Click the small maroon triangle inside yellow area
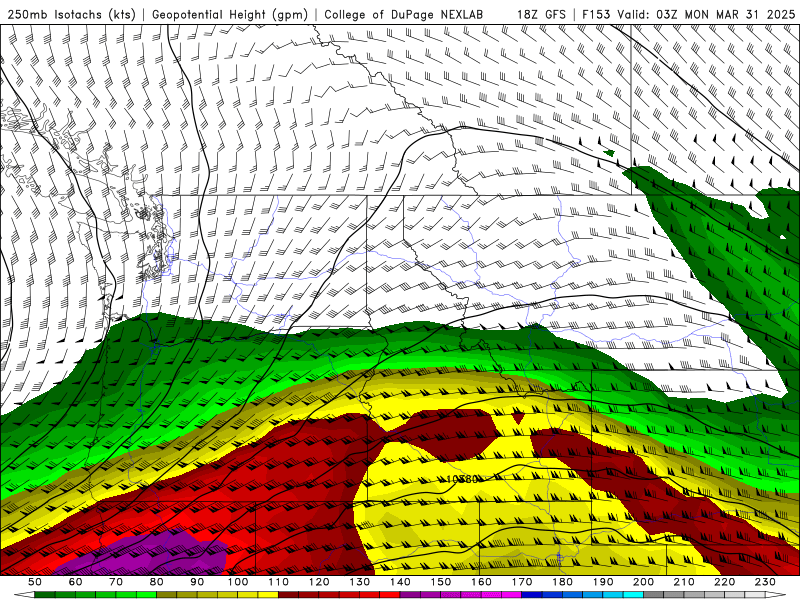Screen dimensions: 800x600 (x=519, y=418)
